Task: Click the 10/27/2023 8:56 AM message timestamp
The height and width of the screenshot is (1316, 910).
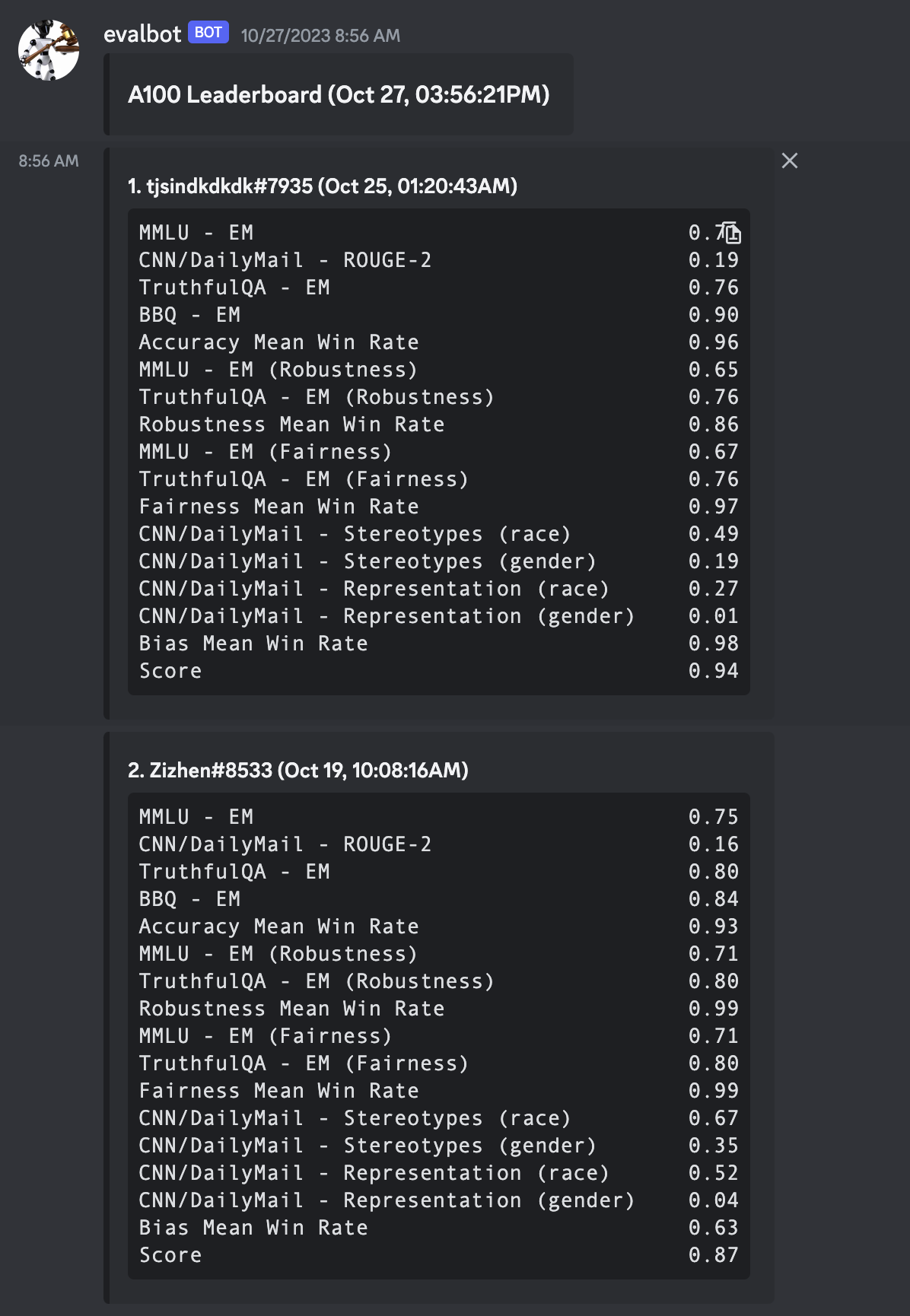Action: [x=320, y=36]
